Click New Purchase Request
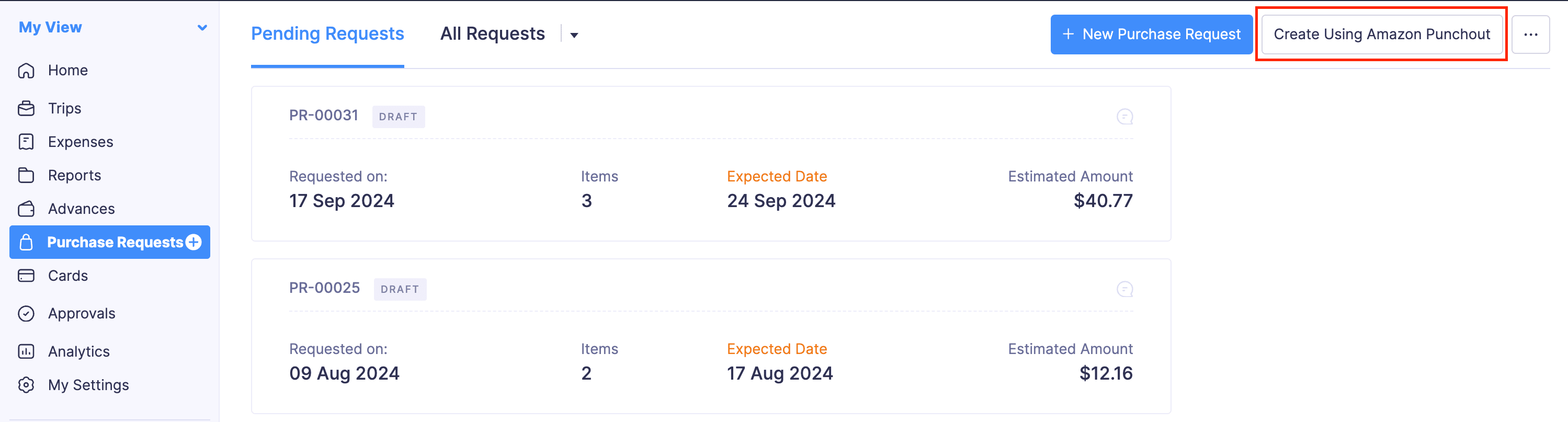1568x422 pixels. click(x=1151, y=34)
